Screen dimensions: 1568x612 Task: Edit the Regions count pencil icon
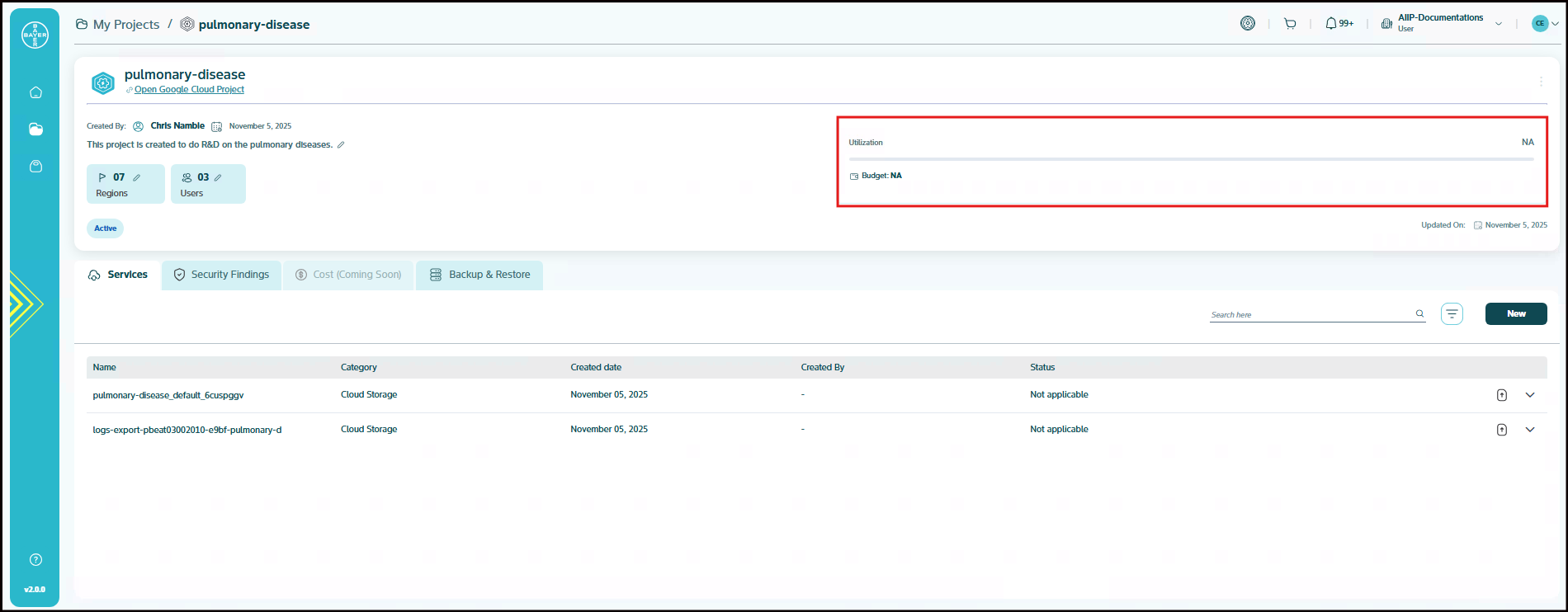pos(137,177)
